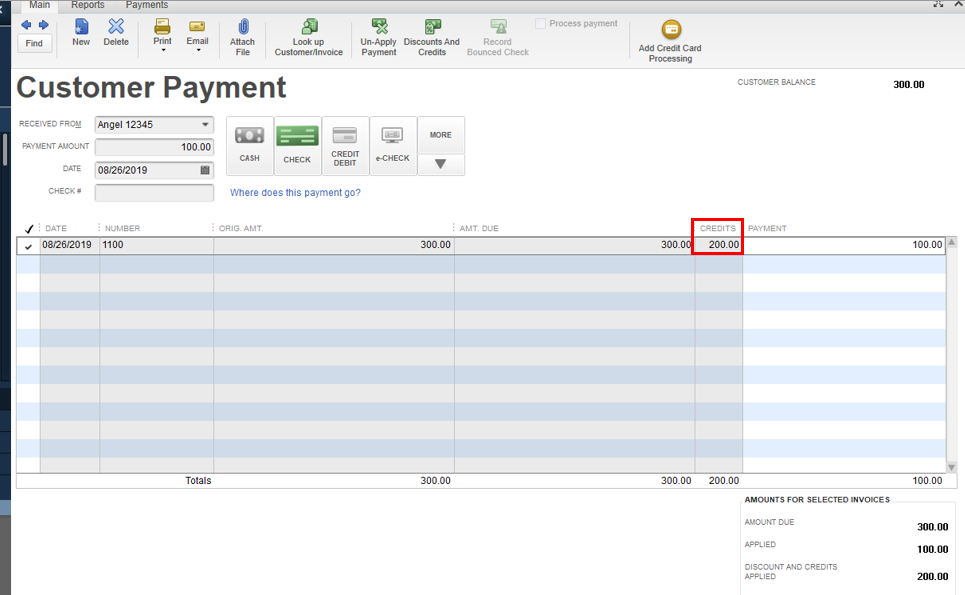This screenshot has height=595, width=965.
Task: Open the Print dropdown arrow
Action: [x=163, y=50]
